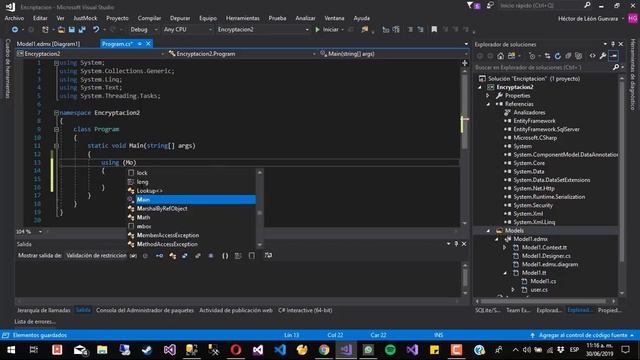Click the Save file toolbar icon
Image resolution: width=640 pixels, height=360 pixels.
click(71, 29)
